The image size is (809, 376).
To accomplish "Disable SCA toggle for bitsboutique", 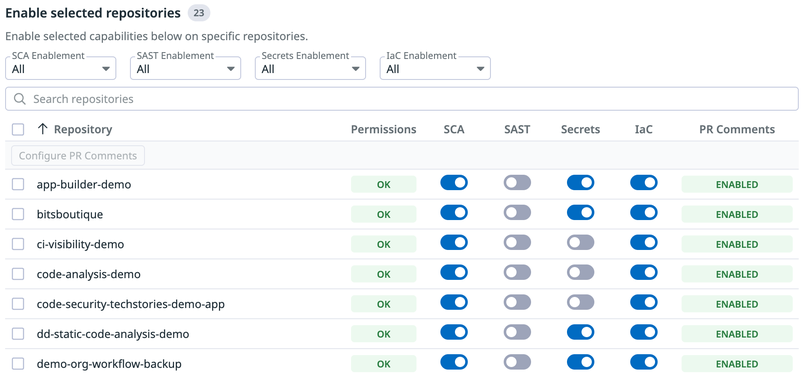I will tap(454, 212).
